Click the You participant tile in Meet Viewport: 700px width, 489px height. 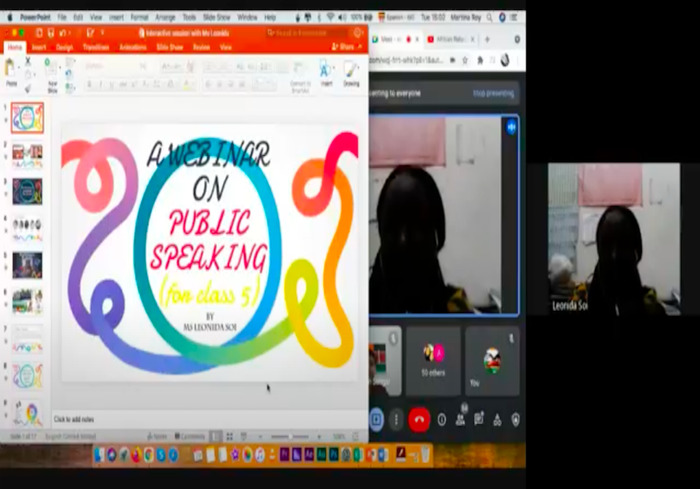(492, 361)
